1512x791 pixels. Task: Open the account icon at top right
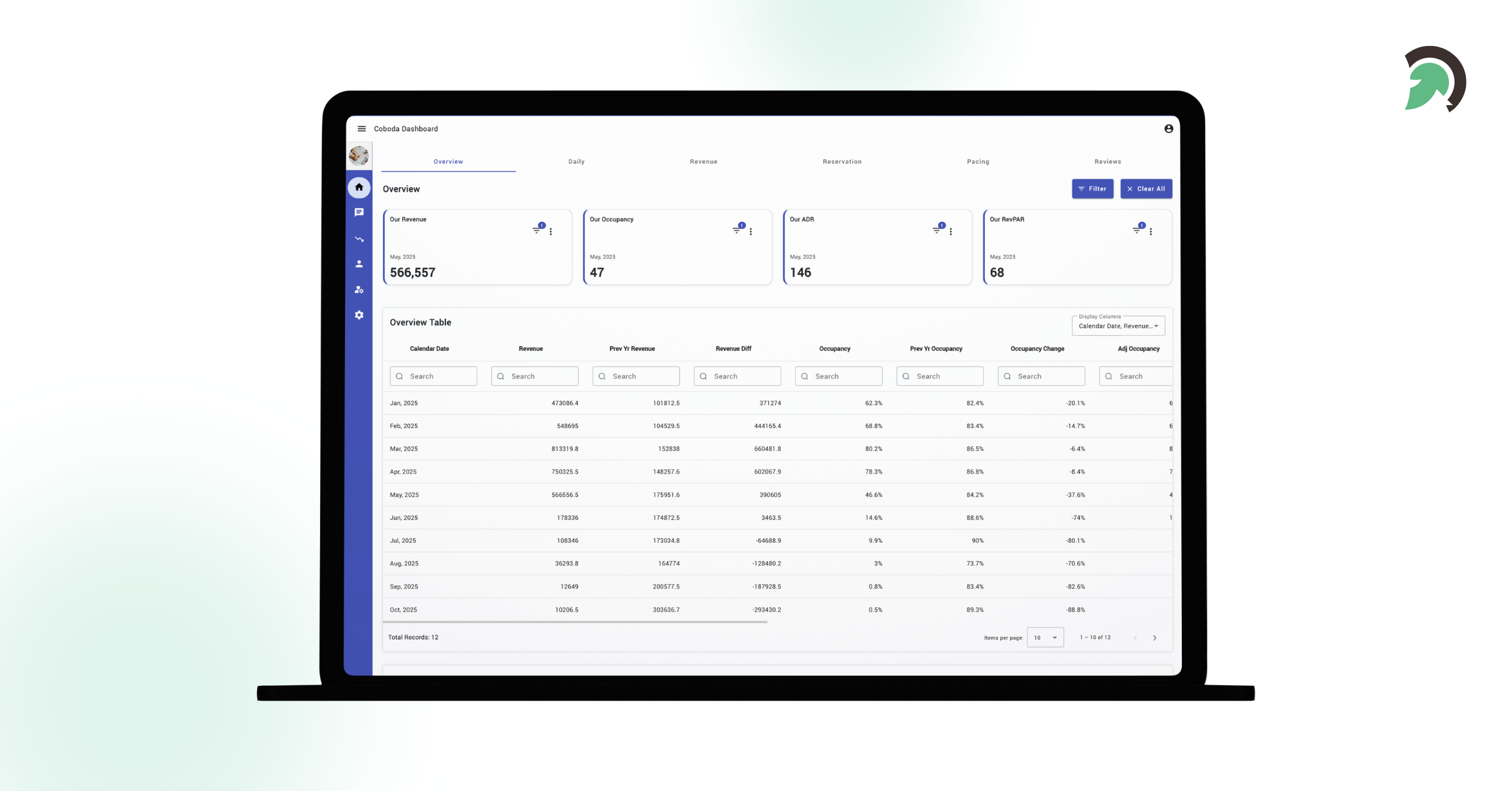point(1169,128)
